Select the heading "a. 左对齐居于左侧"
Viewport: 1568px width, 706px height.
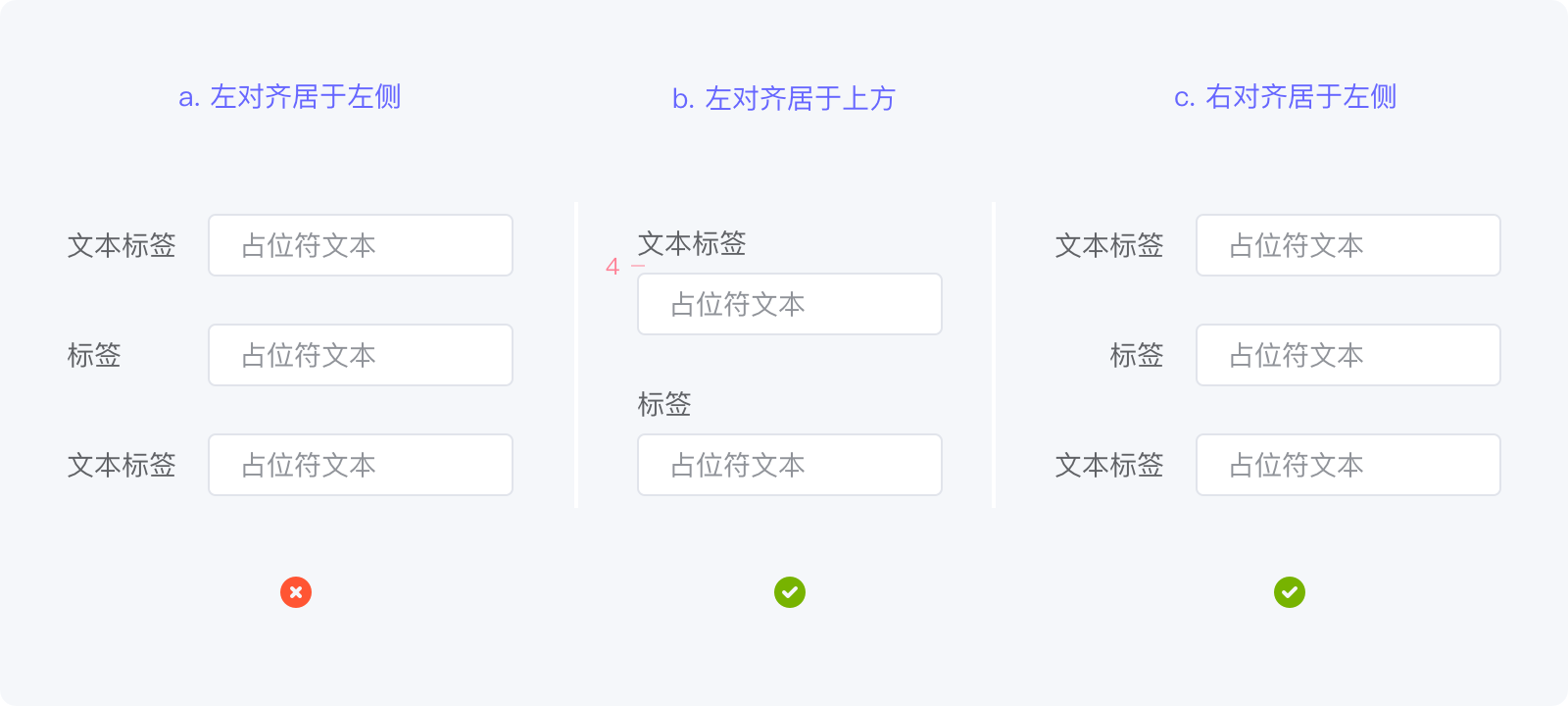point(290,97)
